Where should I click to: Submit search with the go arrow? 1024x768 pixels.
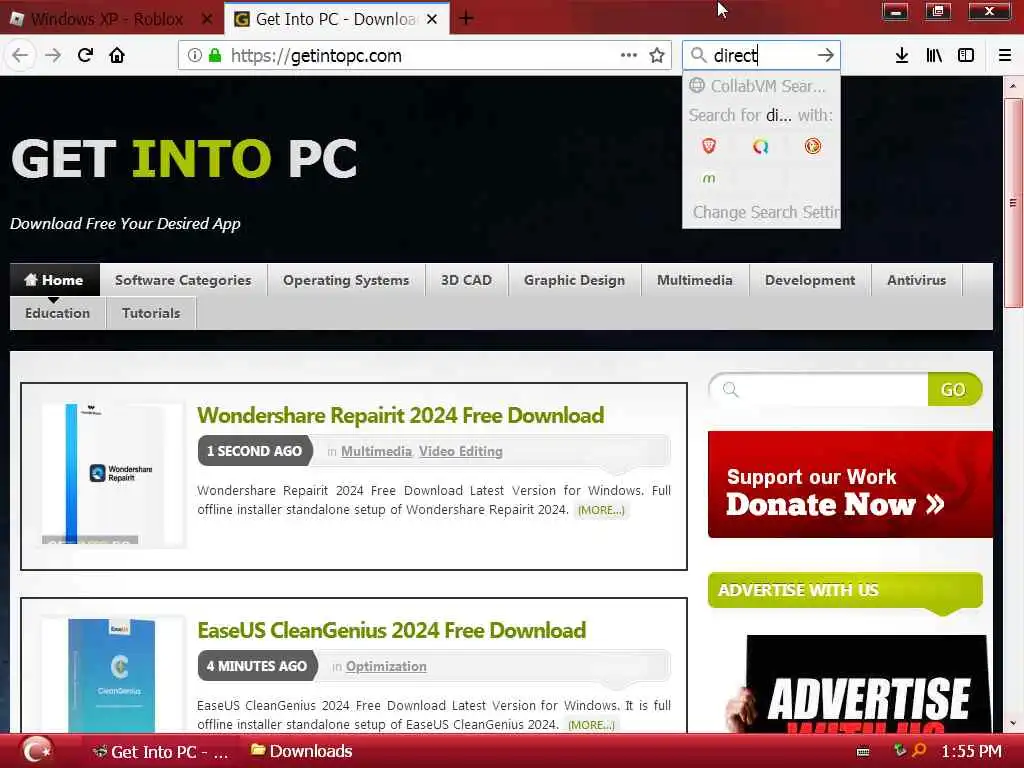pyautogui.click(x=825, y=56)
